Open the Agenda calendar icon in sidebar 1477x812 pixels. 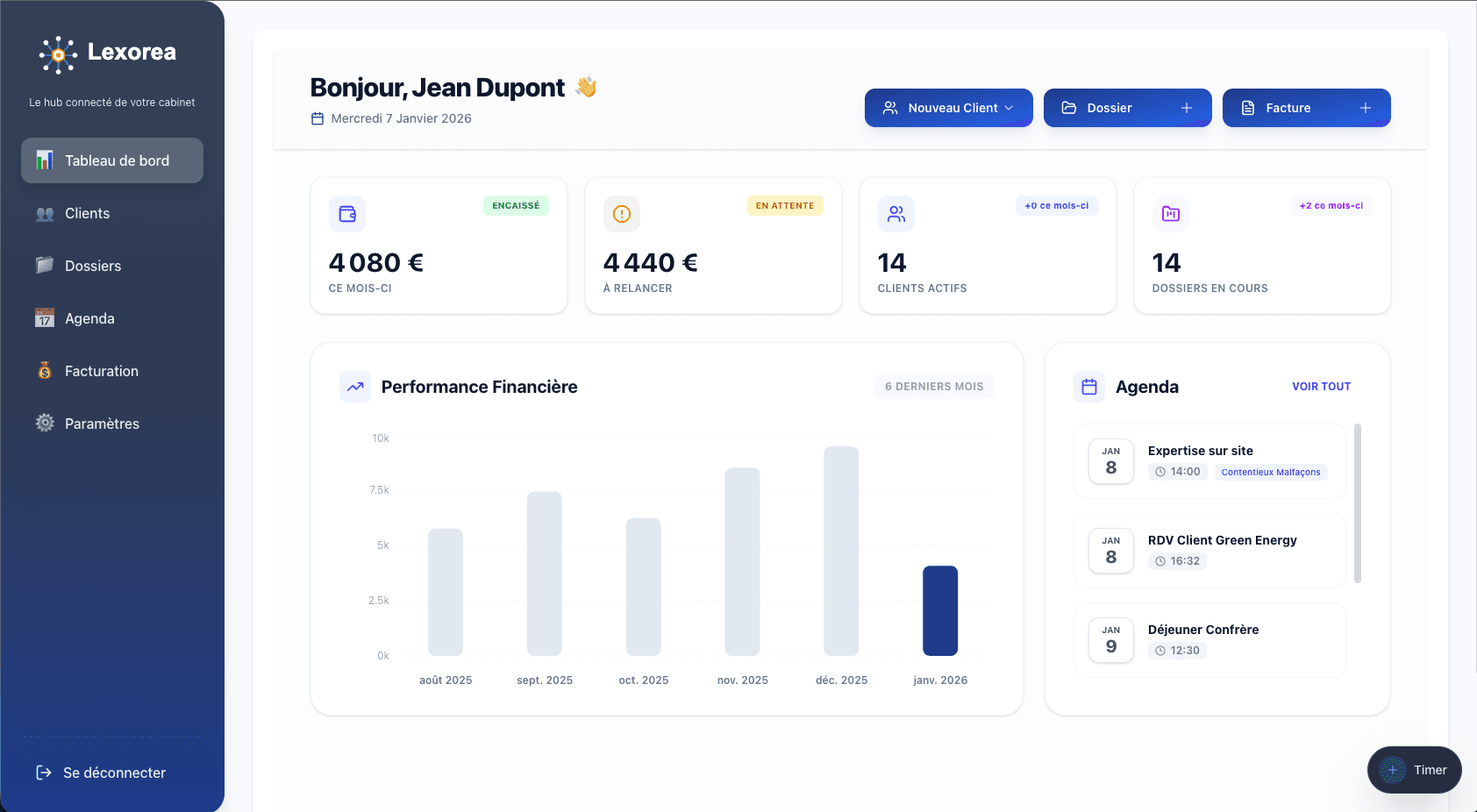click(45, 318)
